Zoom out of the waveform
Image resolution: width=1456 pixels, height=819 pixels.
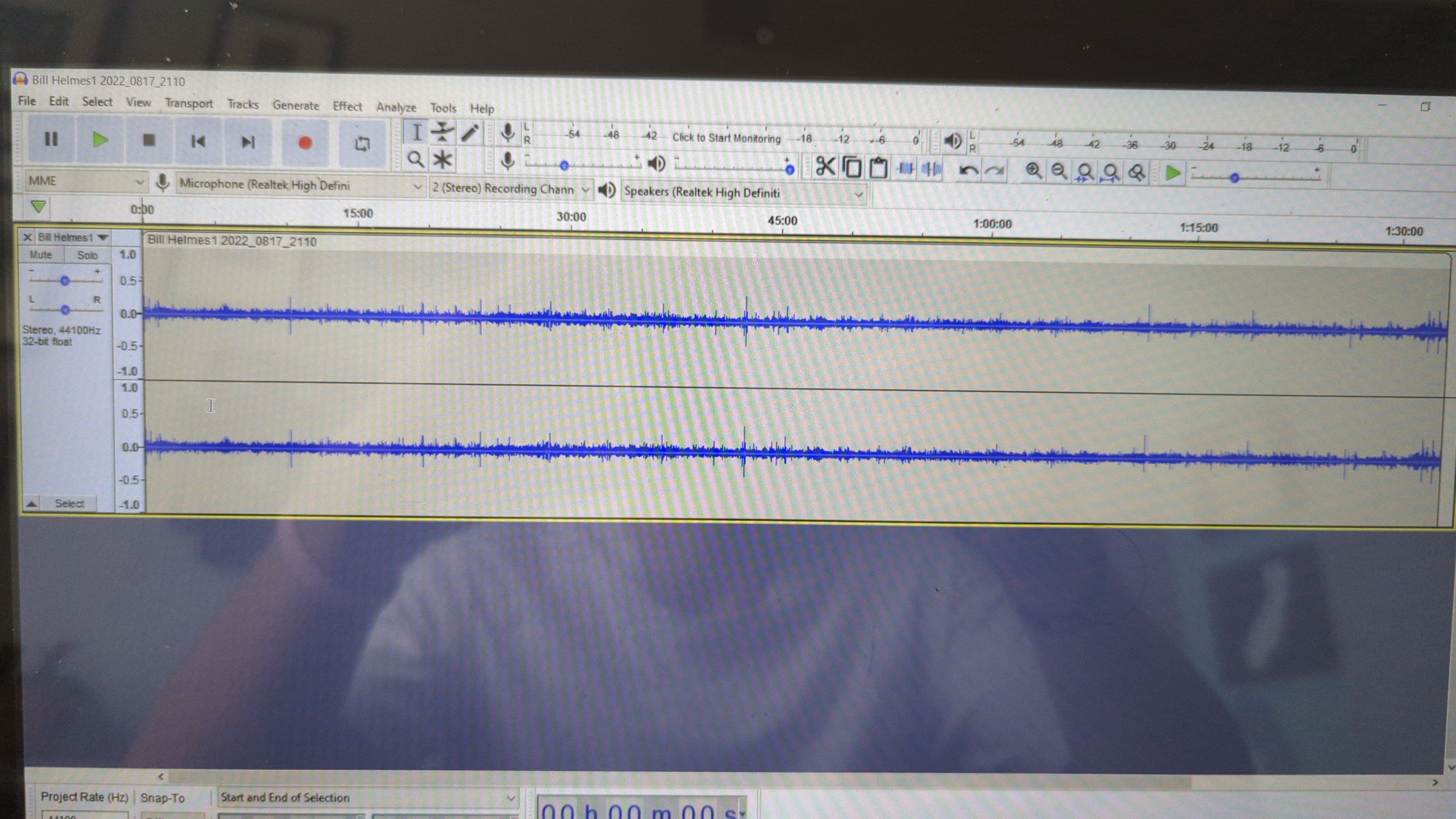[x=1059, y=172]
